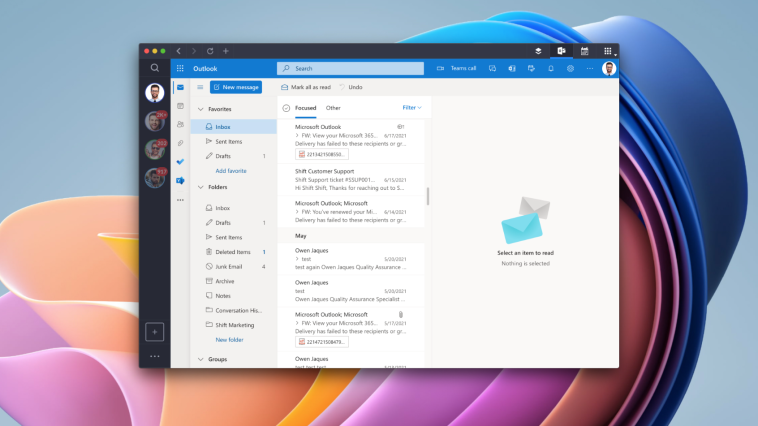Switch to the avatar with 2K+ badge

point(155,121)
